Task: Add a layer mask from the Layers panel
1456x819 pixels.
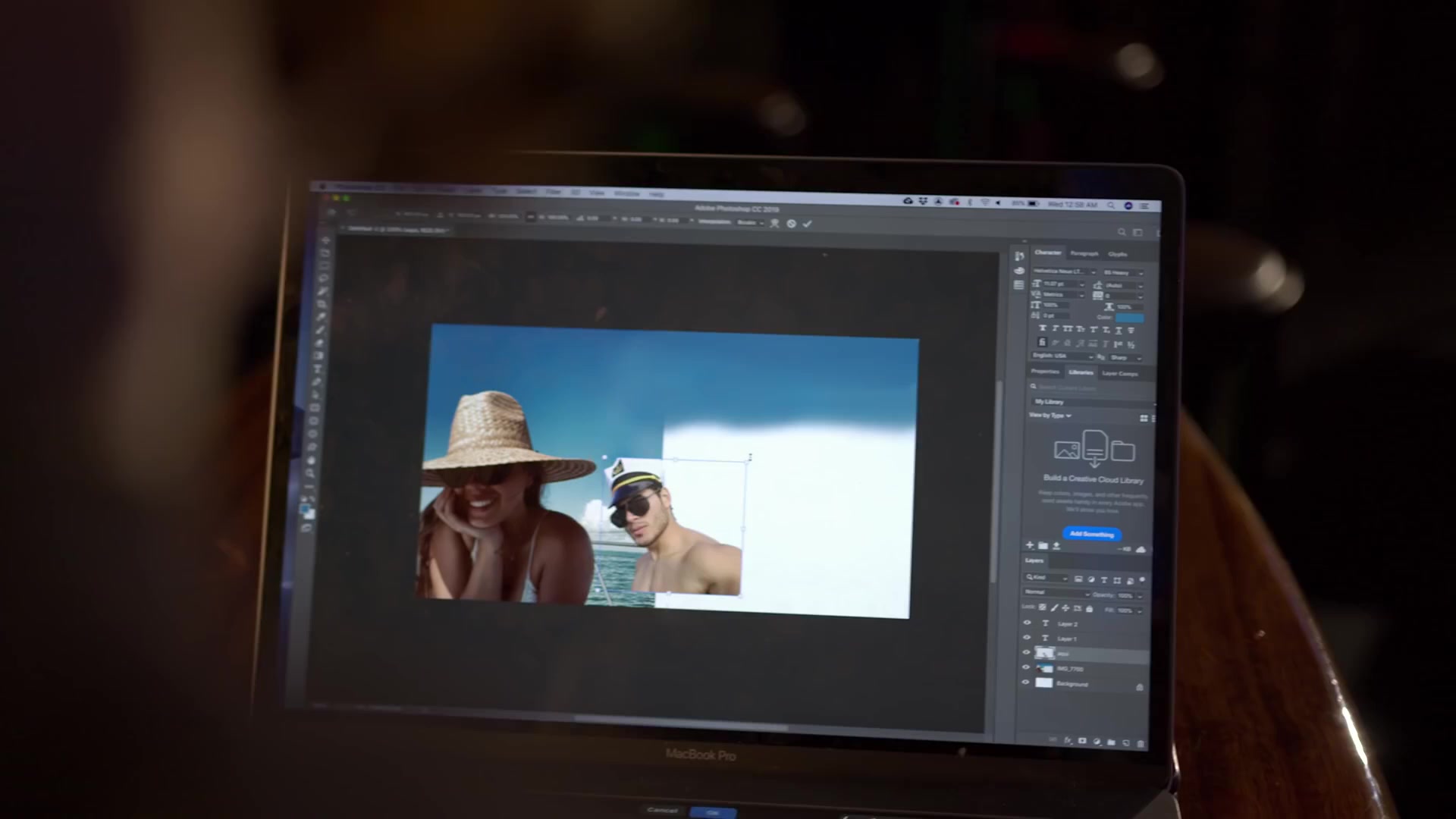Action: click(1082, 741)
